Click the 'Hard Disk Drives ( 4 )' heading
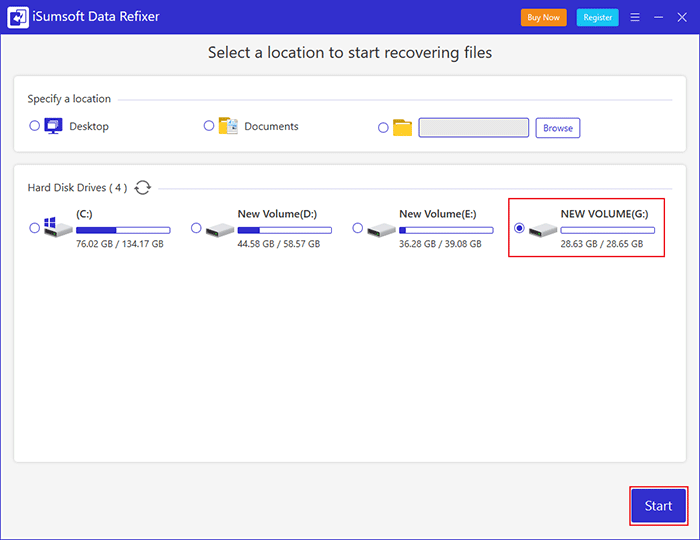This screenshot has height=540, width=700. 77,188
